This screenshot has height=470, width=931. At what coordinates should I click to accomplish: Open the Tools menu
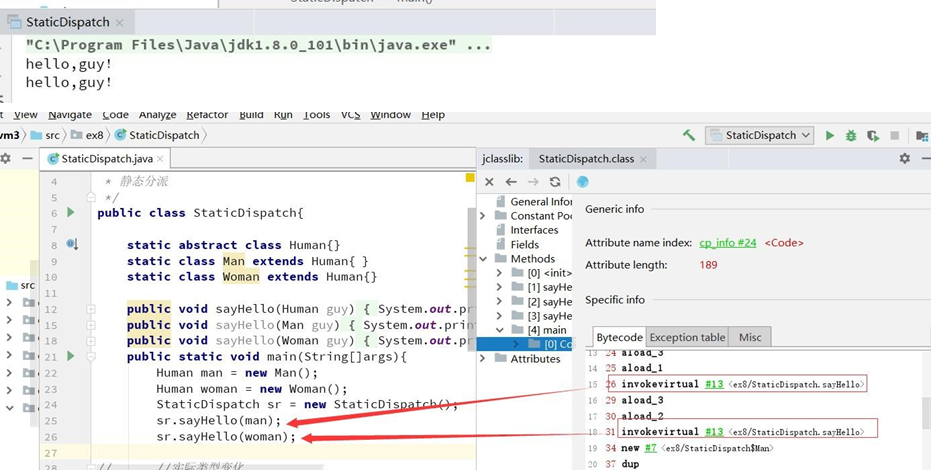(316, 115)
